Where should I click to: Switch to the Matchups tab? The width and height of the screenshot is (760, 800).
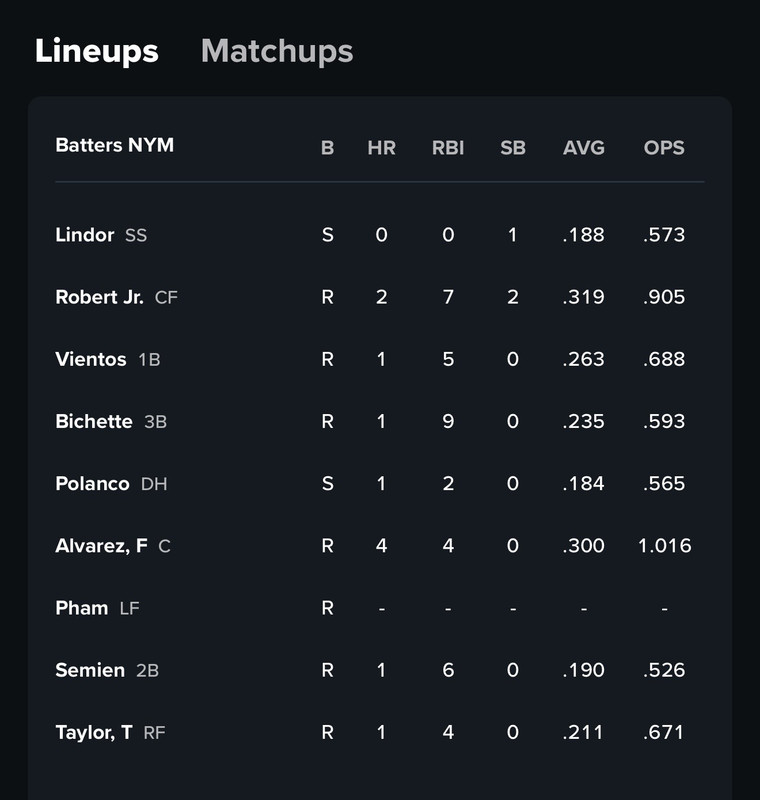[277, 52]
